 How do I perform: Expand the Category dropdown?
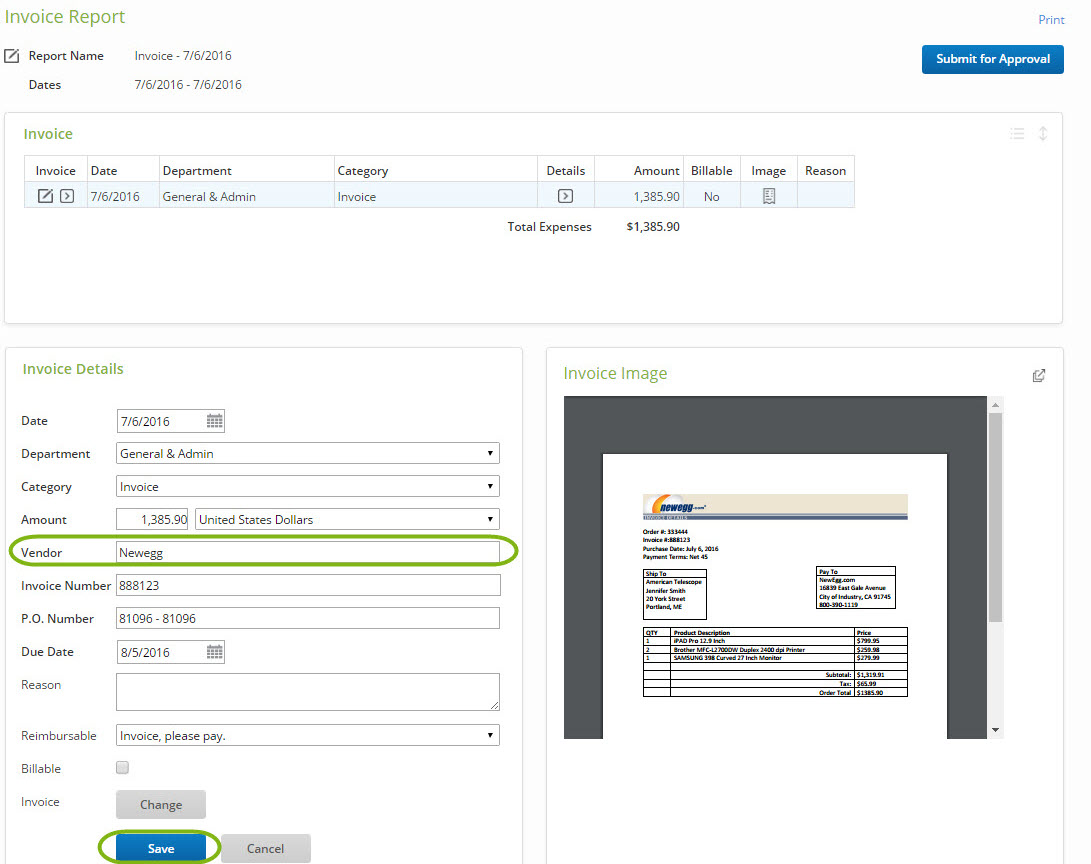click(x=308, y=486)
